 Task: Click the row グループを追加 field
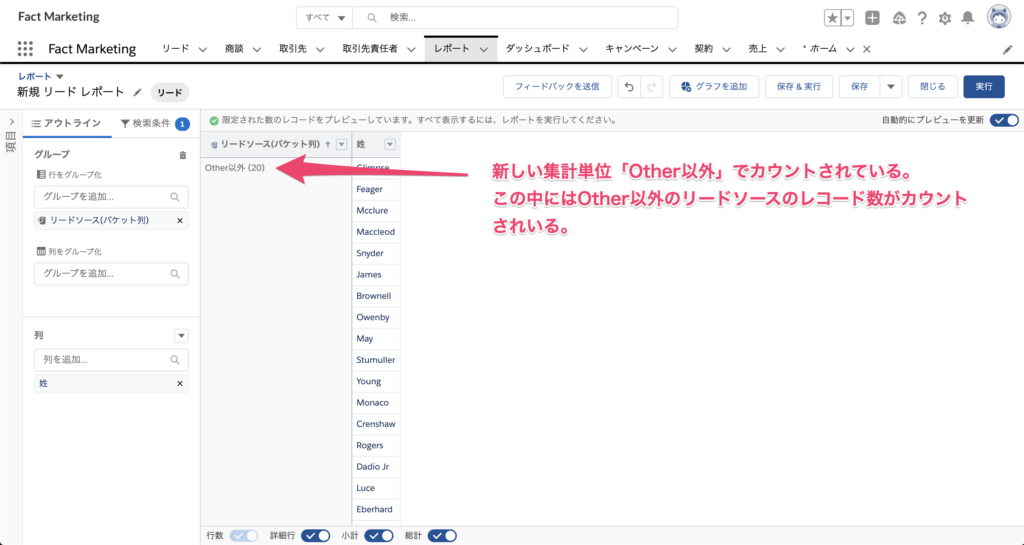tap(111, 196)
